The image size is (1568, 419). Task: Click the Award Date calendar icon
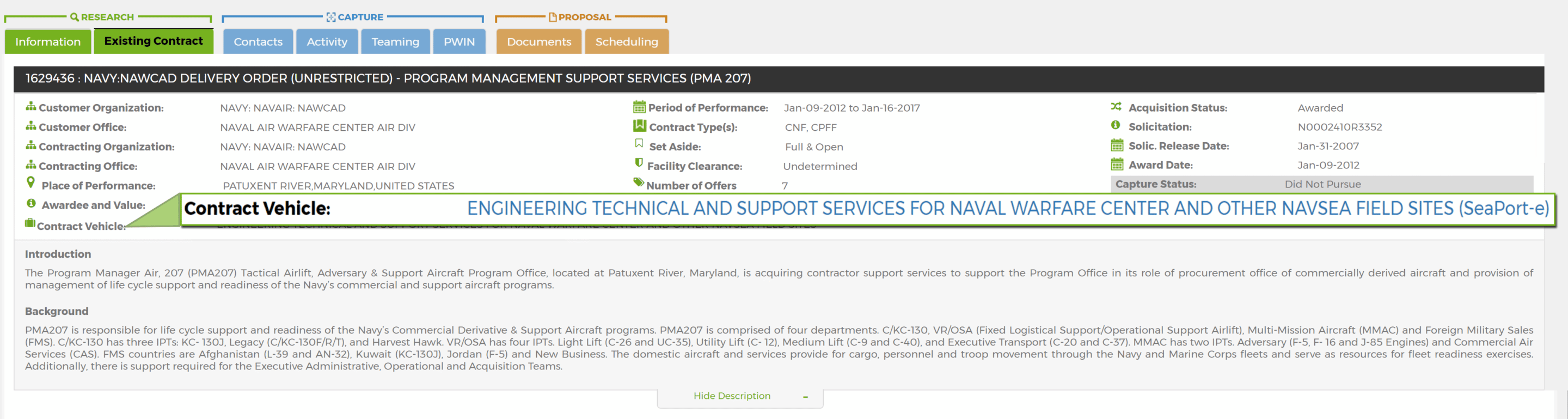[x=1116, y=165]
